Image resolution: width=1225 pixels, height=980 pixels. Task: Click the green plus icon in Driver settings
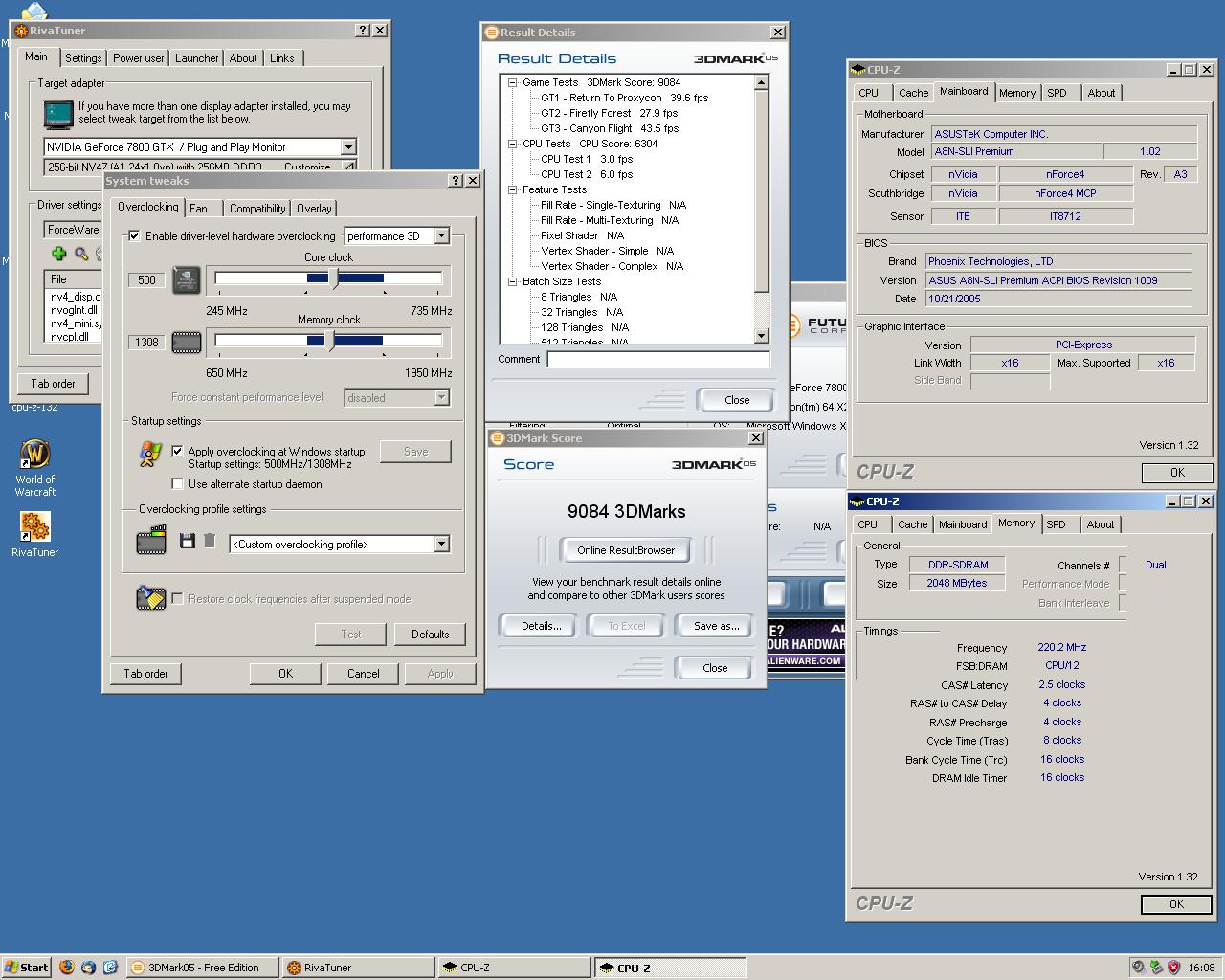(59, 254)
